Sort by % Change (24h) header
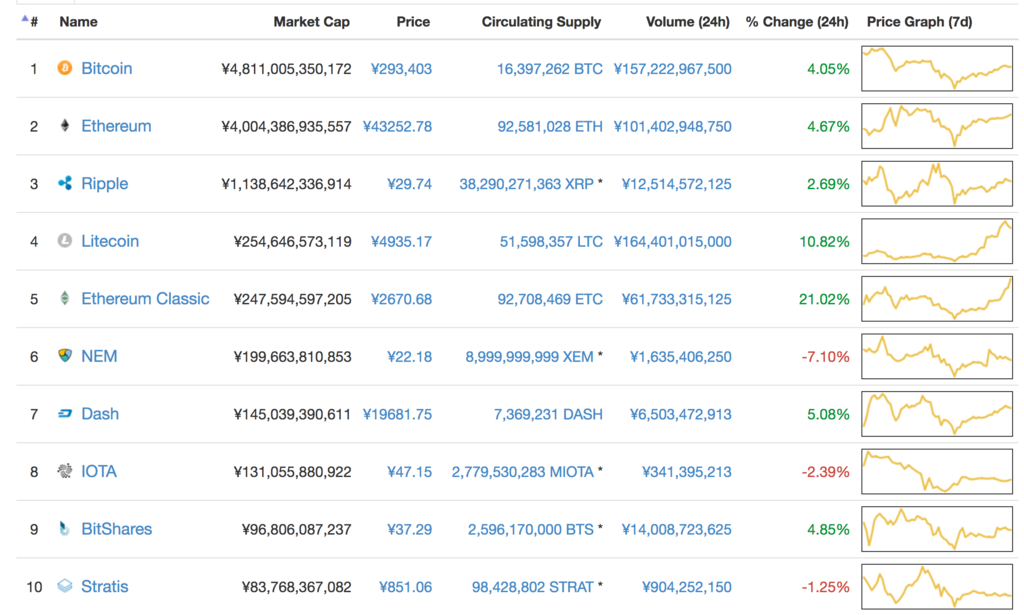The image size is (1024, 615). tap(797, 22)
